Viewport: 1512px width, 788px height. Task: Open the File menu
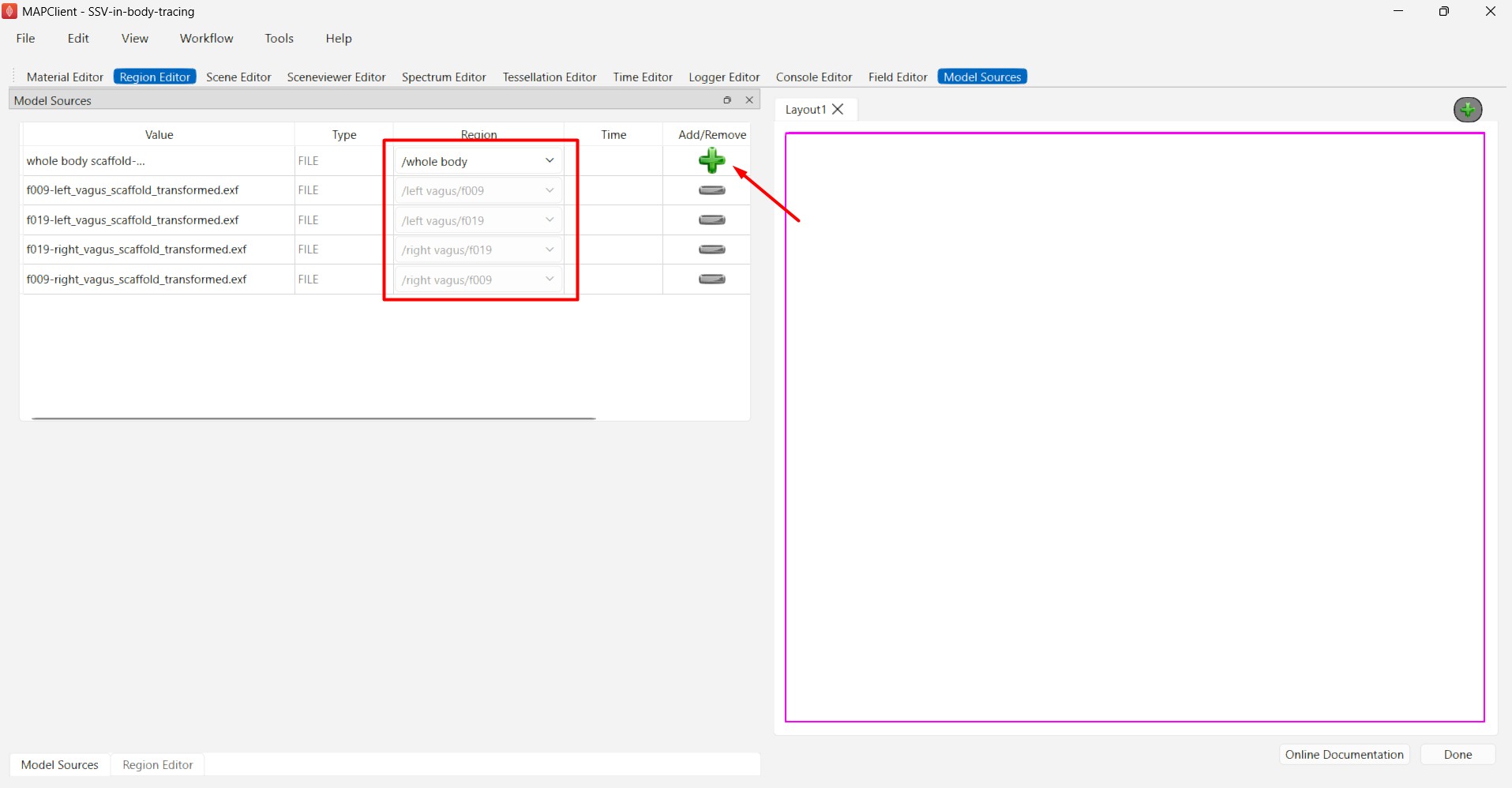[25, 38]
